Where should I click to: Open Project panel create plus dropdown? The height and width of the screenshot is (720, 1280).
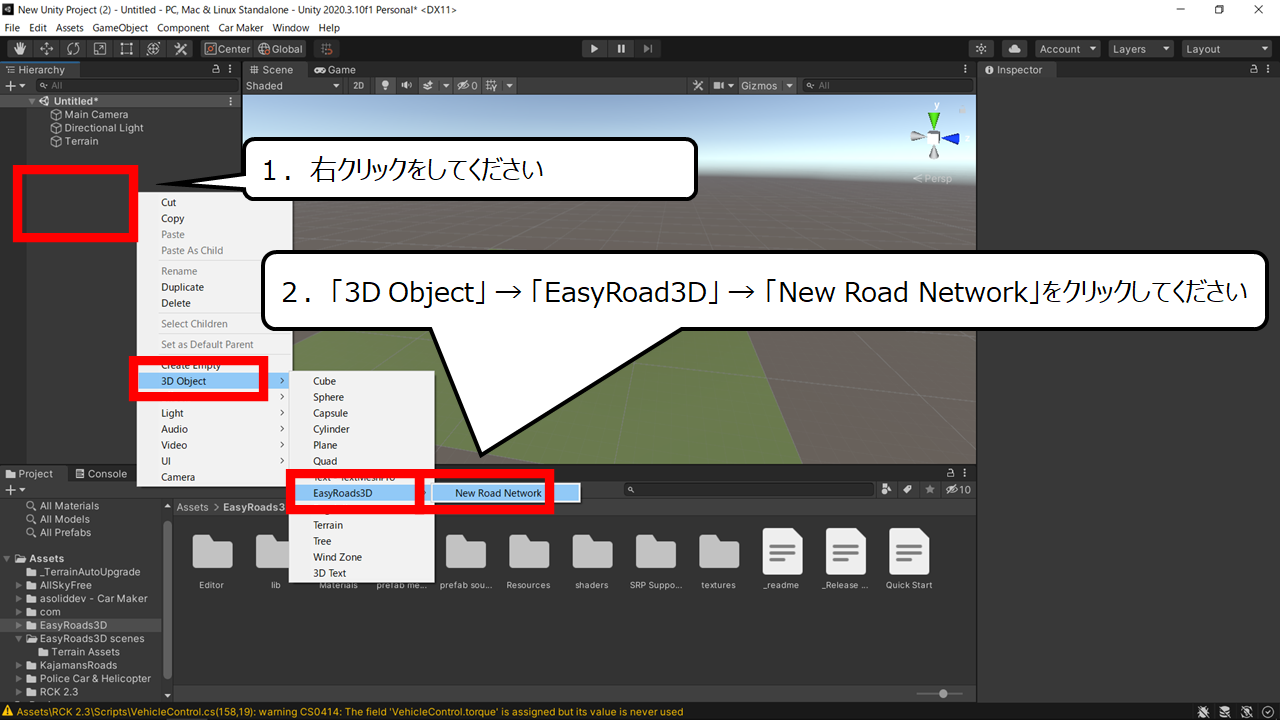point(13,490)
